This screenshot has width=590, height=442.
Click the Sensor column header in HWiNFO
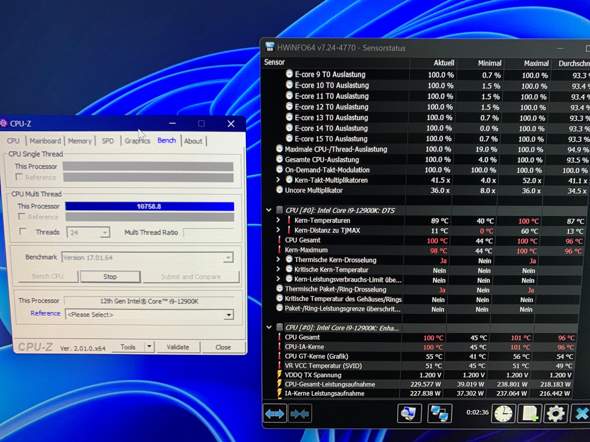[x=274, y=62]
